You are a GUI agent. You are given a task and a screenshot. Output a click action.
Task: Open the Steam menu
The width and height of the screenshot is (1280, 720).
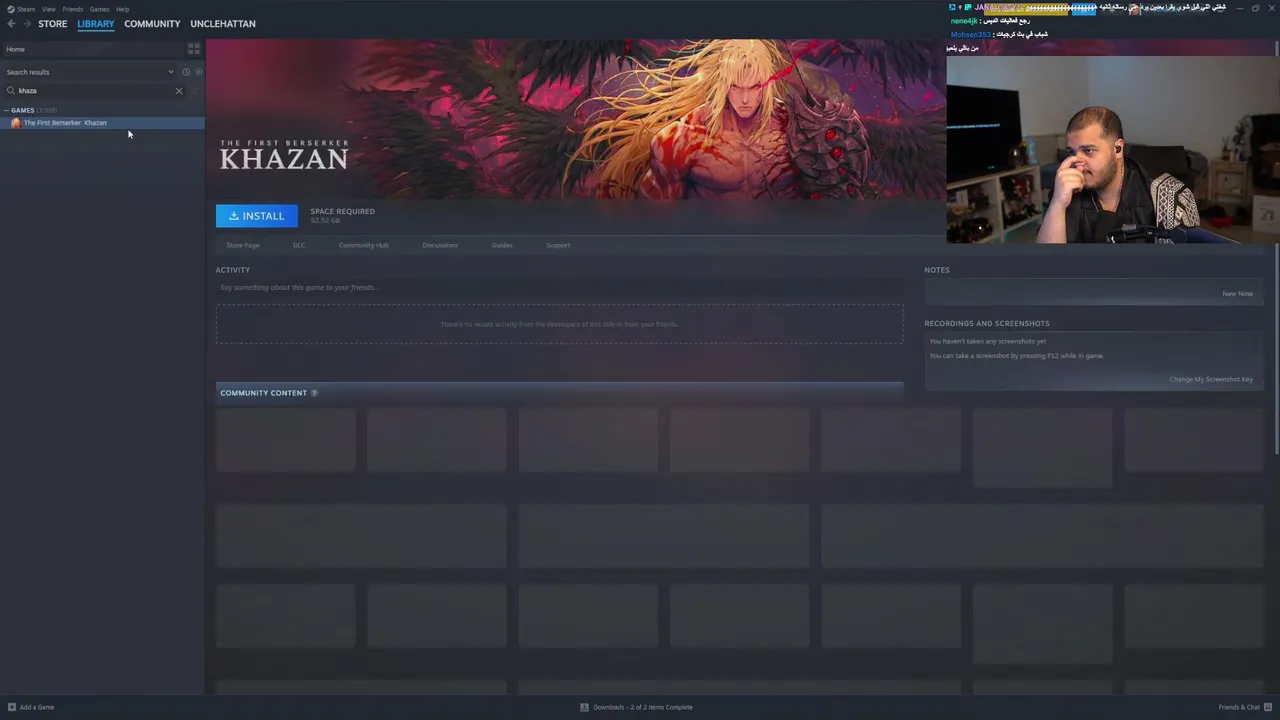pos(26,9)
